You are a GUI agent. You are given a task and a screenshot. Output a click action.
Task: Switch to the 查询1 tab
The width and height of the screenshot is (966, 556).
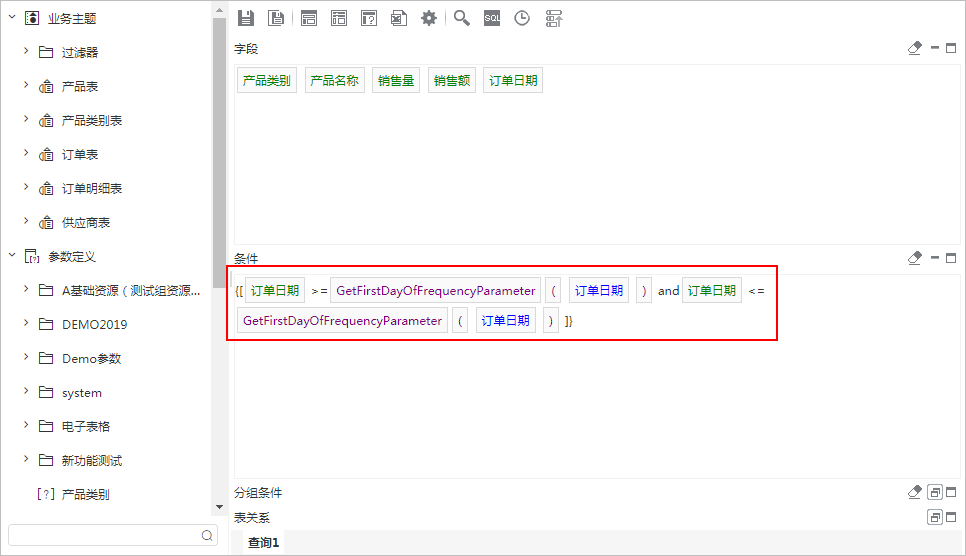(263, 542)
